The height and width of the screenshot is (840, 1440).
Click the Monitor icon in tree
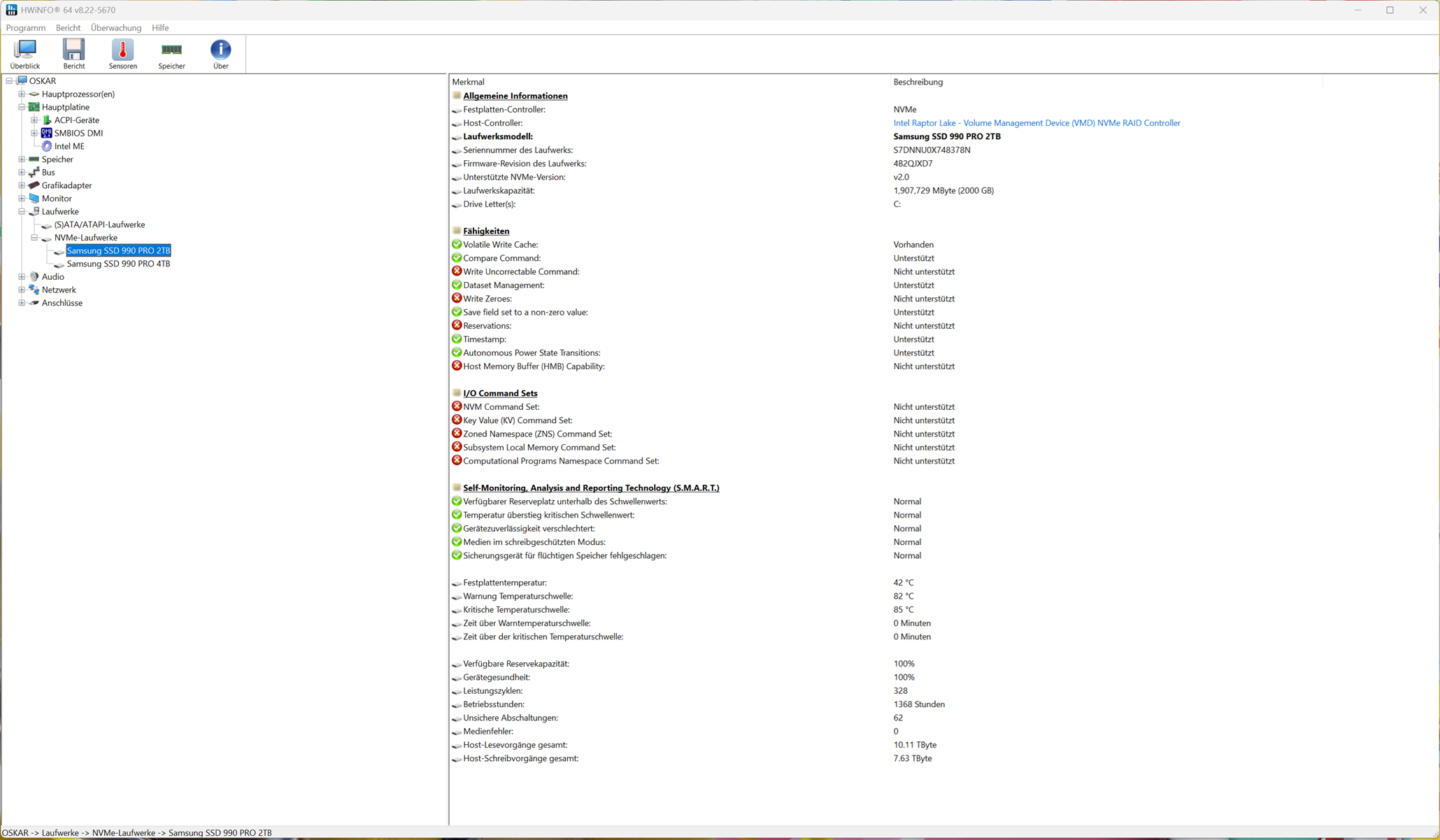click(x=34, y=198)
